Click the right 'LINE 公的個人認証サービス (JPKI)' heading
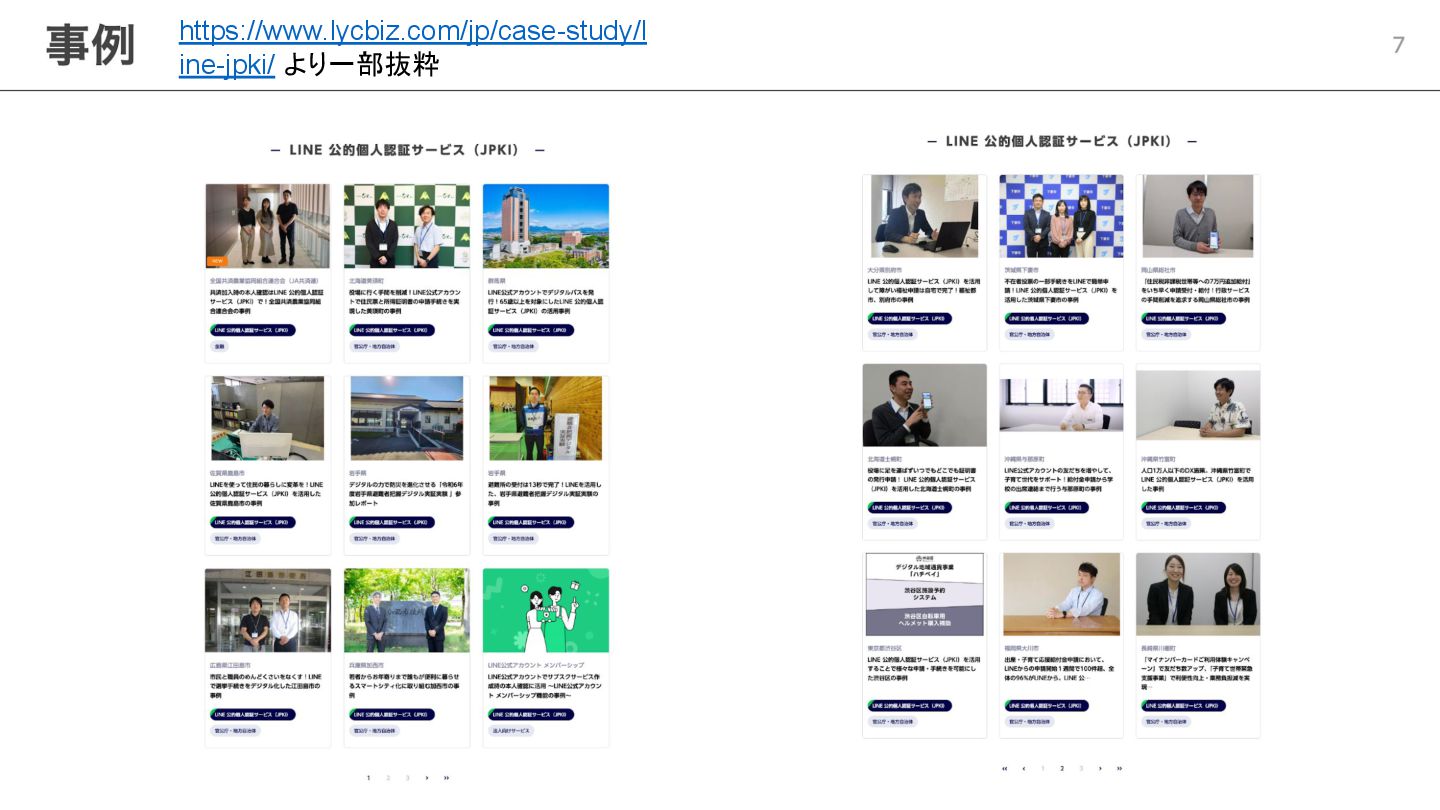Screen dimensions: 1440x810 (x=1062, y=141)
